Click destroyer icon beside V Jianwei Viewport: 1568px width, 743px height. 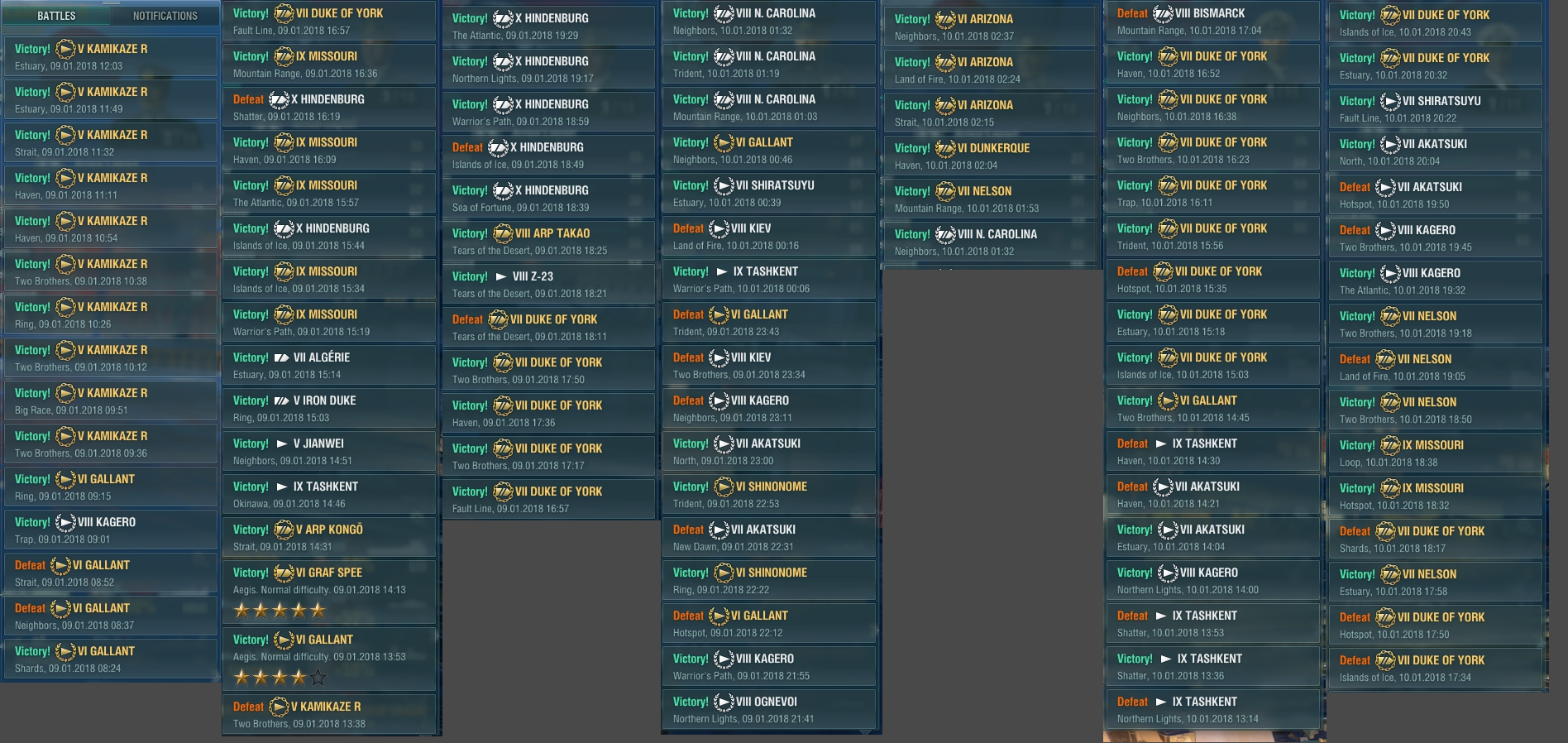coord(281,443)
